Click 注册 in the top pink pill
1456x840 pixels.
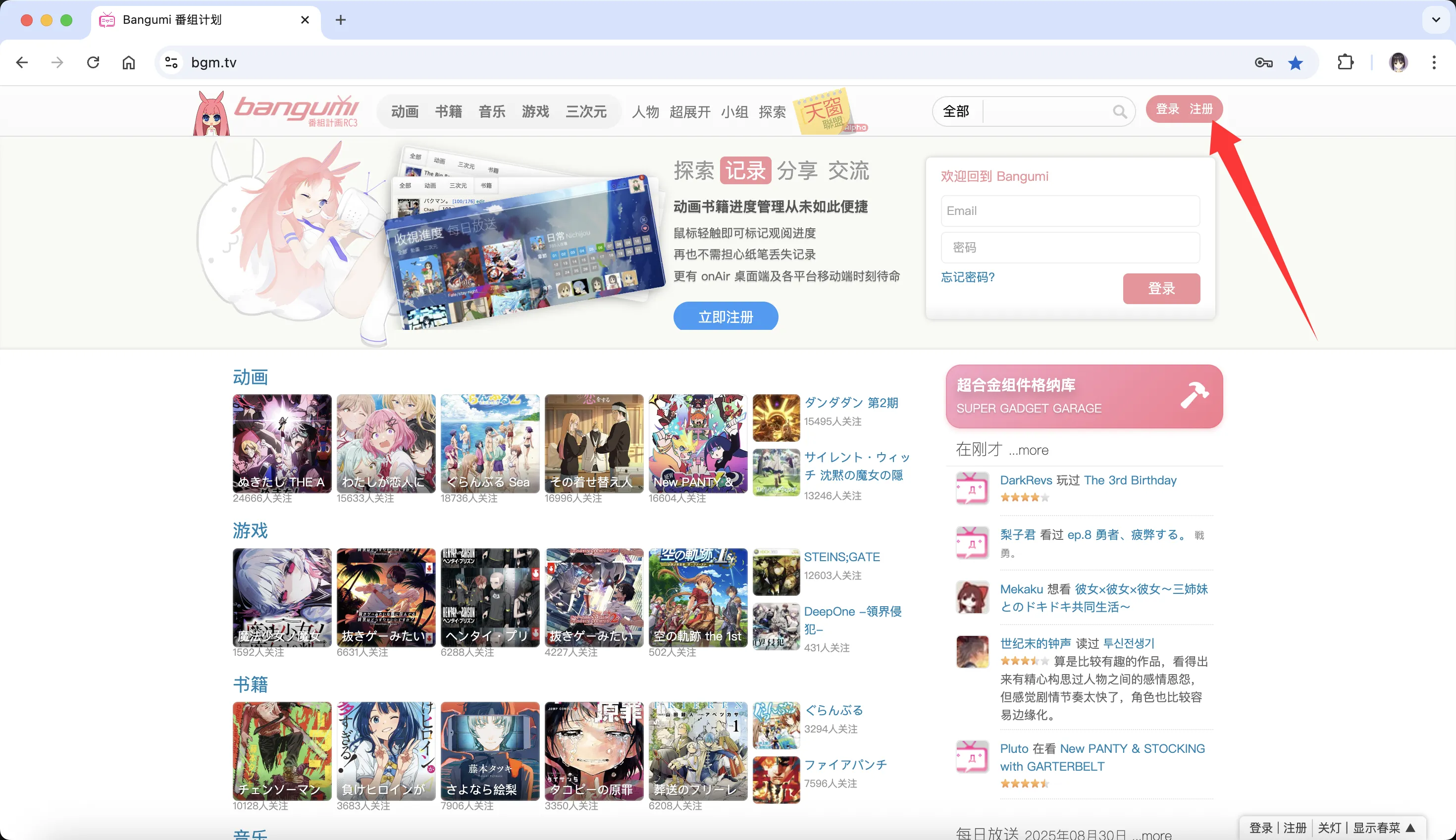pyautogui.click(x=1201, y=109)
